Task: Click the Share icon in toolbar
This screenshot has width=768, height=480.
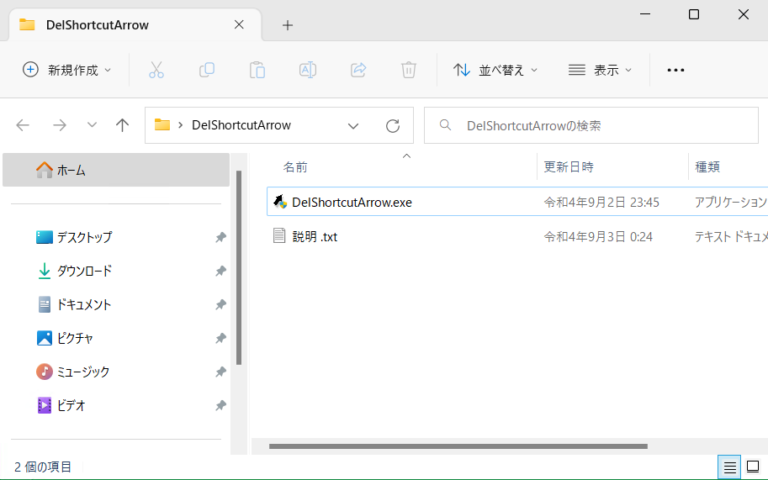Action: click(358, 70)
